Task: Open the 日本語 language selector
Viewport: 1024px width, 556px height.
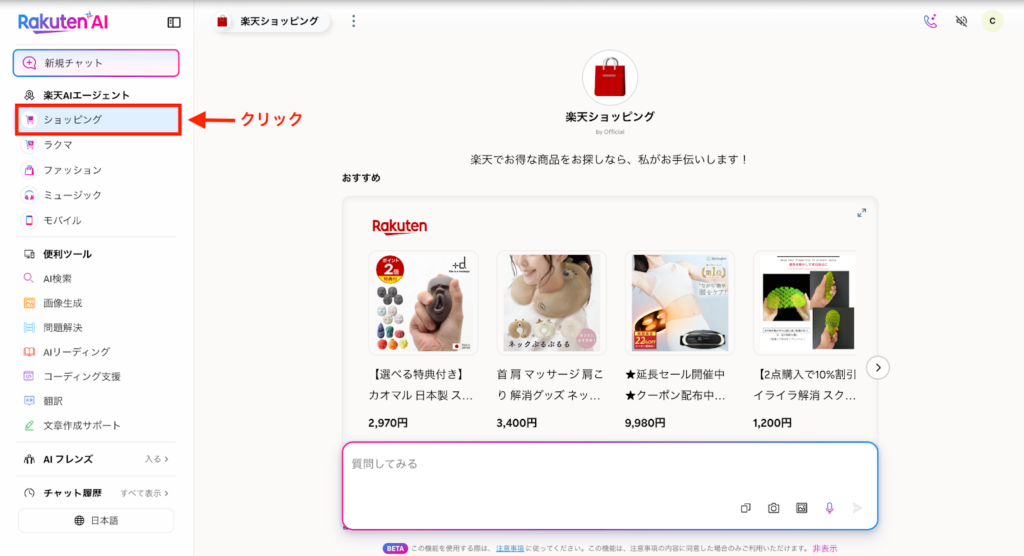Action: pos(96,521)
